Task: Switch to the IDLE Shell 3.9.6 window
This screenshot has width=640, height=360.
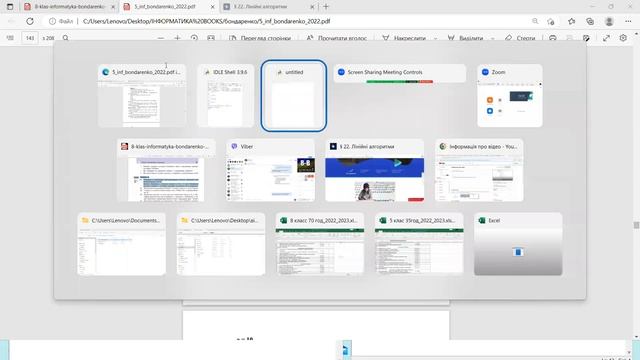Action: [x=225, y=96]
